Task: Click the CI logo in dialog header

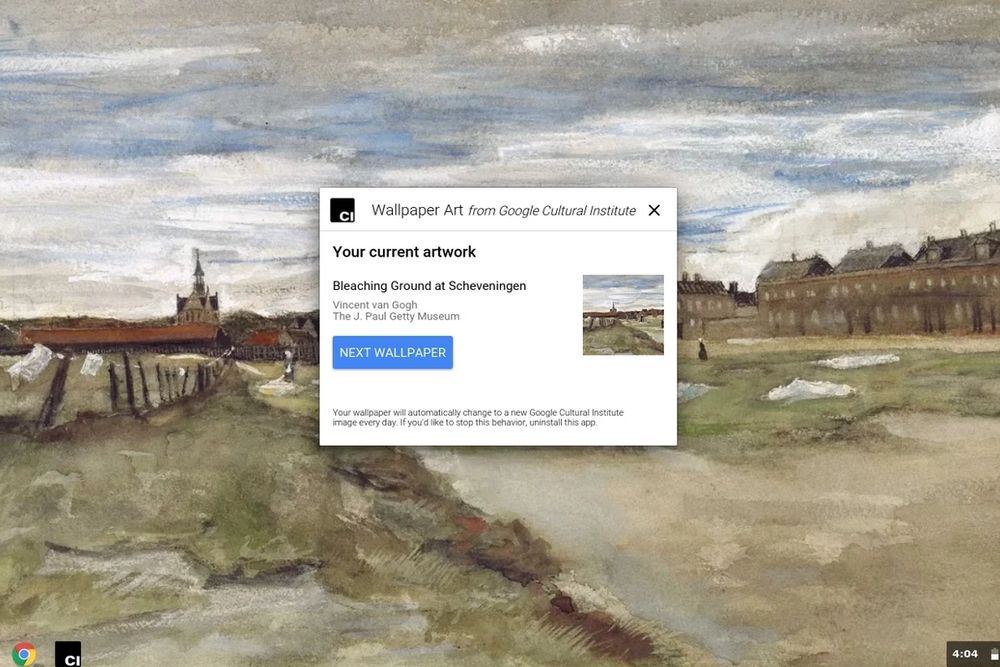Action: point(342,210)
